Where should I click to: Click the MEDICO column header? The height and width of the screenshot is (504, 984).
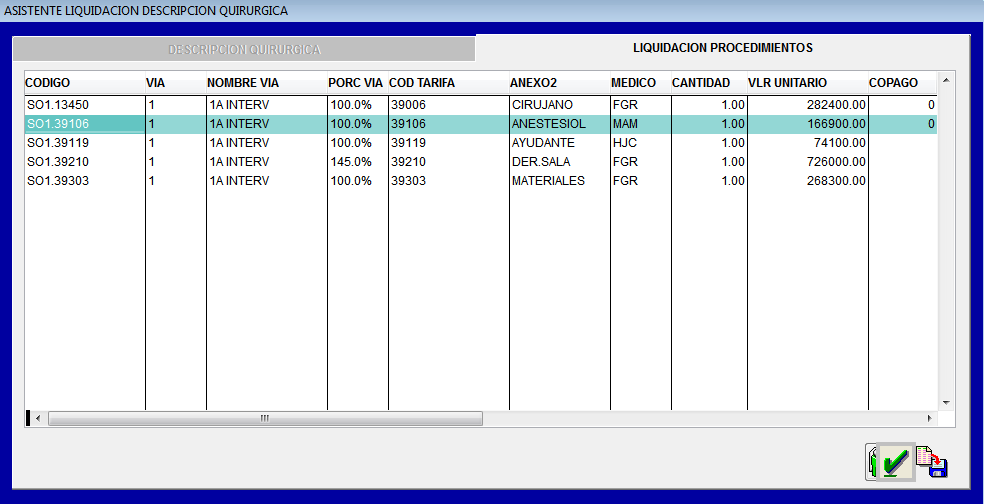click(641, 83)
